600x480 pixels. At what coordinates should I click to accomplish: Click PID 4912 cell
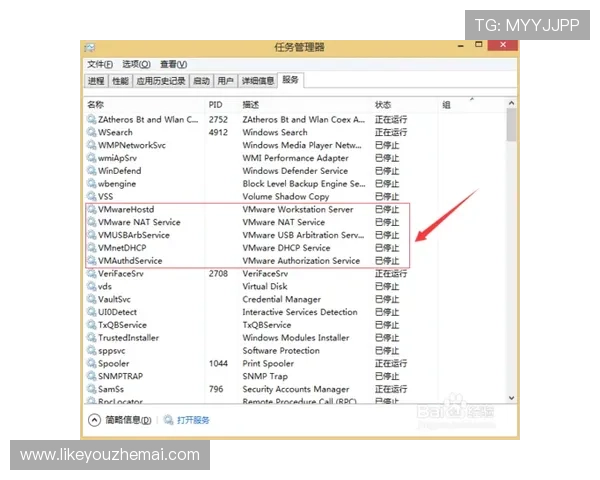tap(218, 132)
